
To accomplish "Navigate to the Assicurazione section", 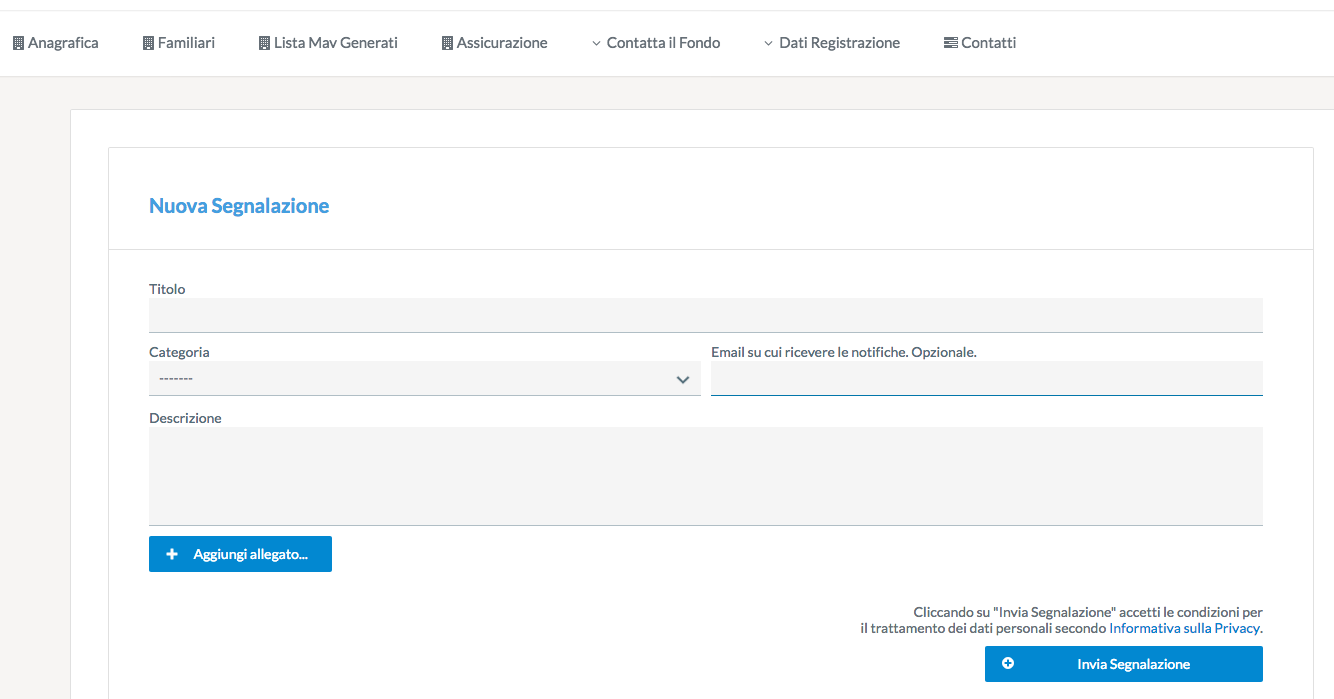I will pos(502,43).
